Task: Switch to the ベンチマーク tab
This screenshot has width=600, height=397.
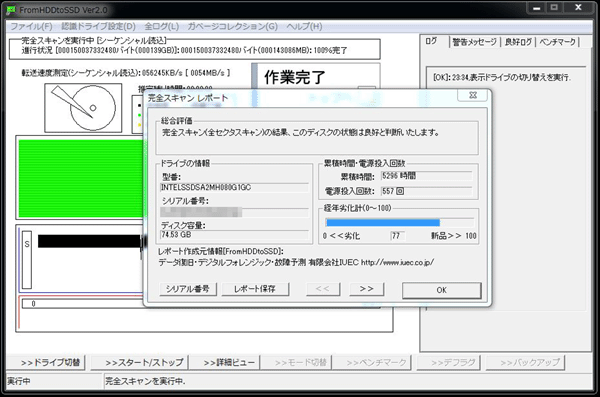Action: [558, 42]
